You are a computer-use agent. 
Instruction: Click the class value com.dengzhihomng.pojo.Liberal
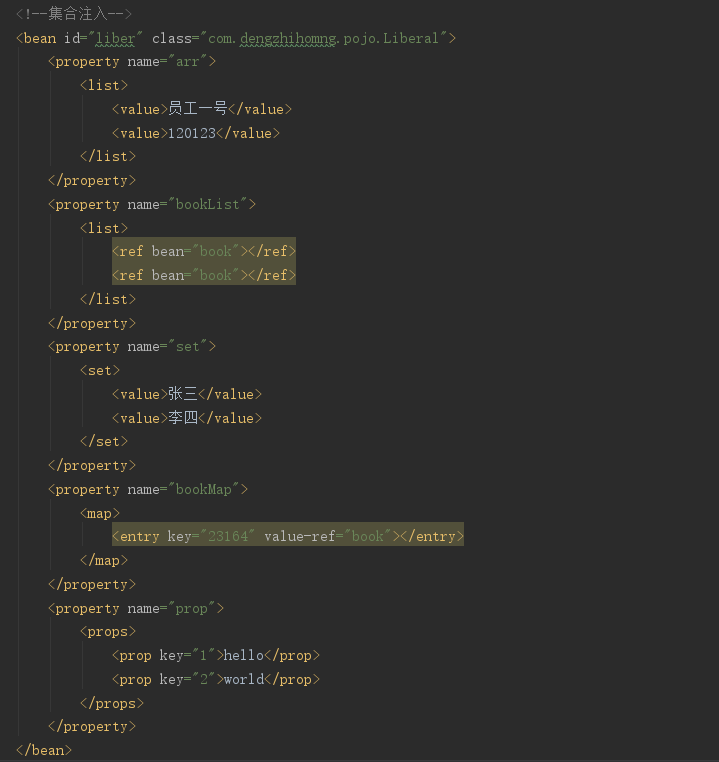click(x=324, y=38)
